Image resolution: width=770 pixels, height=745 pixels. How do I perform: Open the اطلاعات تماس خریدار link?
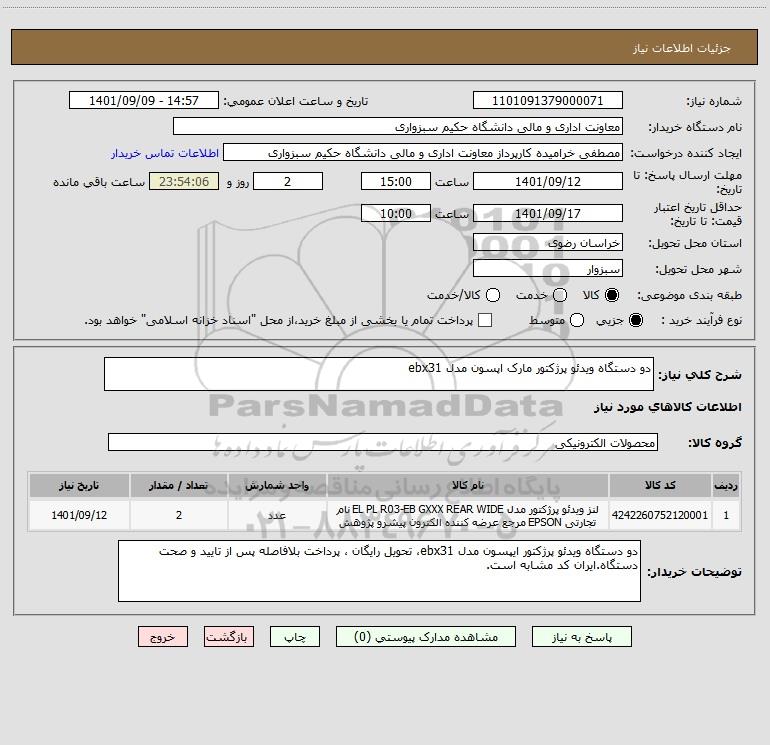pos(165,153)
